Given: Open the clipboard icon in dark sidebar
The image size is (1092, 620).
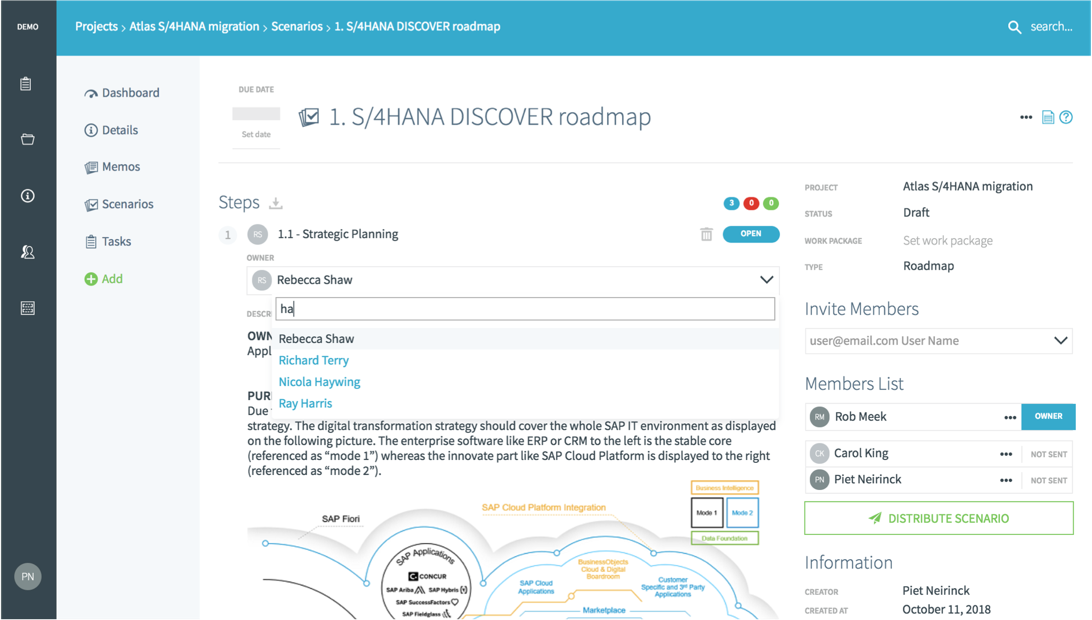Looking at the screenshot, I should [x=26, y=84].
